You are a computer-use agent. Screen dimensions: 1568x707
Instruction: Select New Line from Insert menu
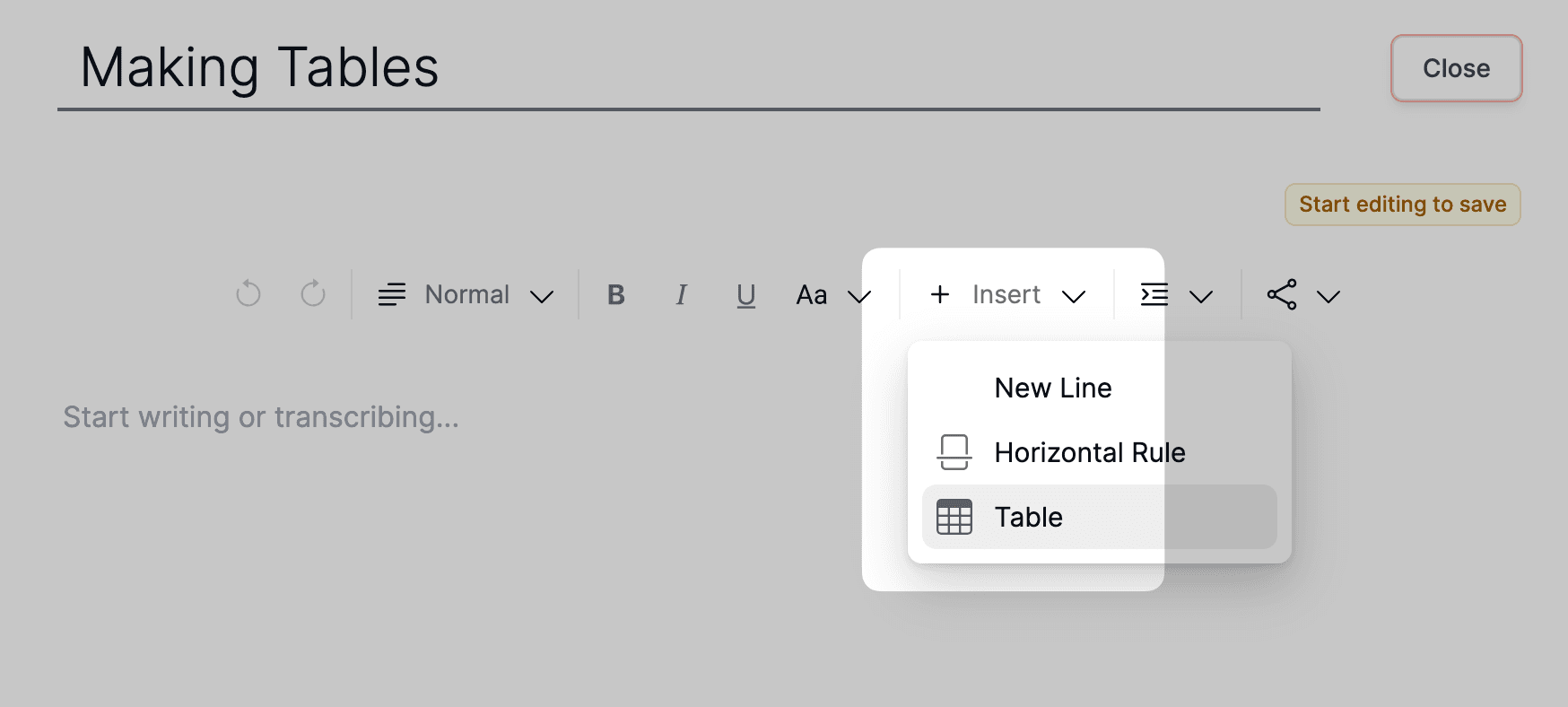point(1053,388)
